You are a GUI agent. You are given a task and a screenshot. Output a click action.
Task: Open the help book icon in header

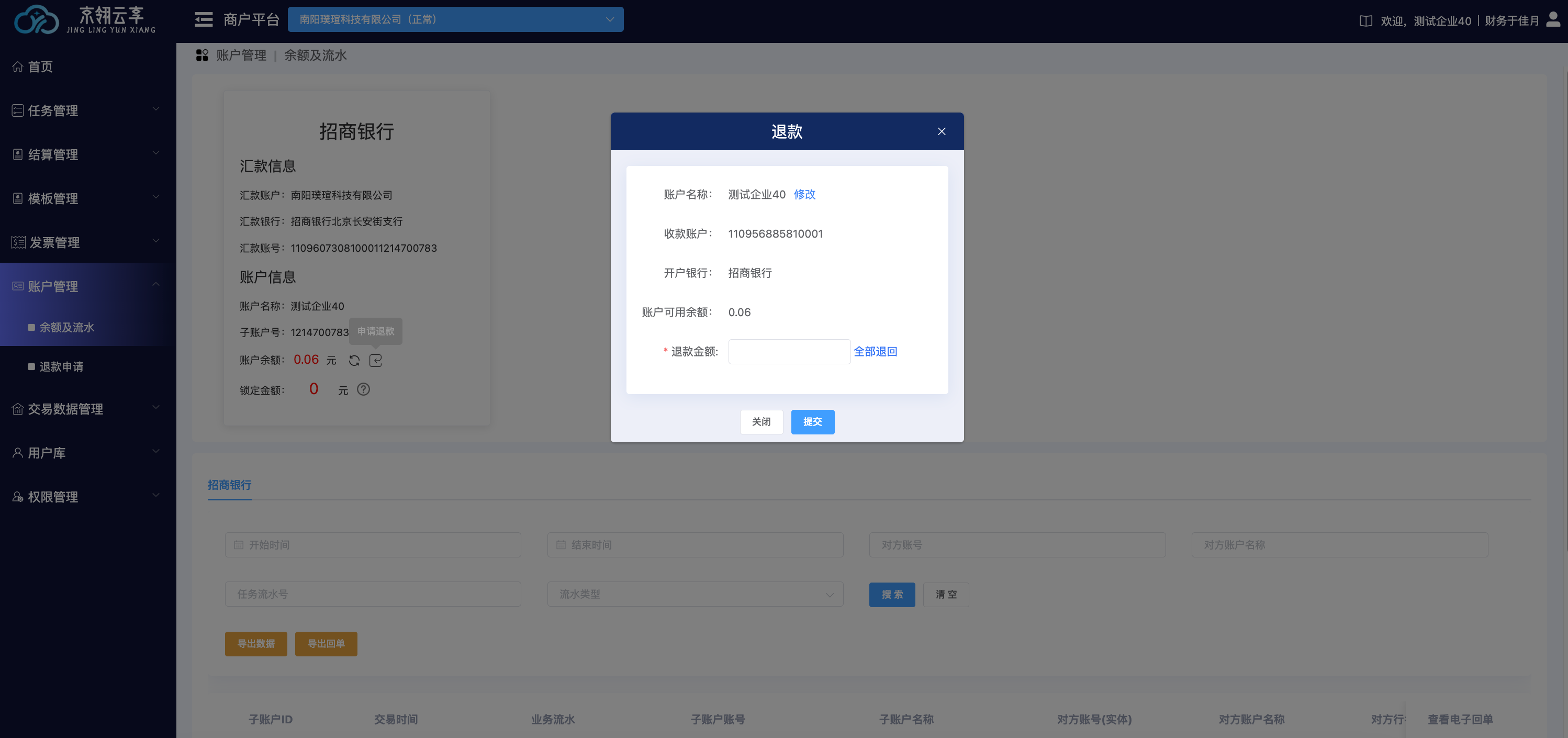coord(1365,21)
